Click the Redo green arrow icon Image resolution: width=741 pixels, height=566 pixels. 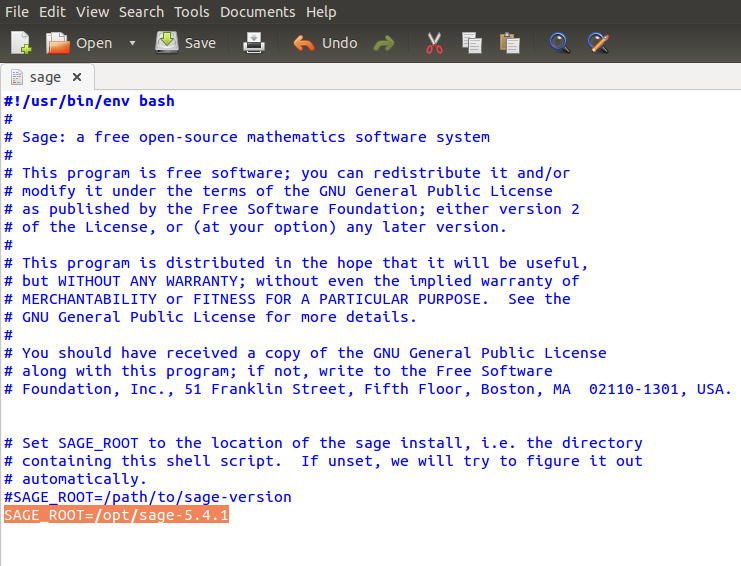pyautogui.click(x=384, y=43)
